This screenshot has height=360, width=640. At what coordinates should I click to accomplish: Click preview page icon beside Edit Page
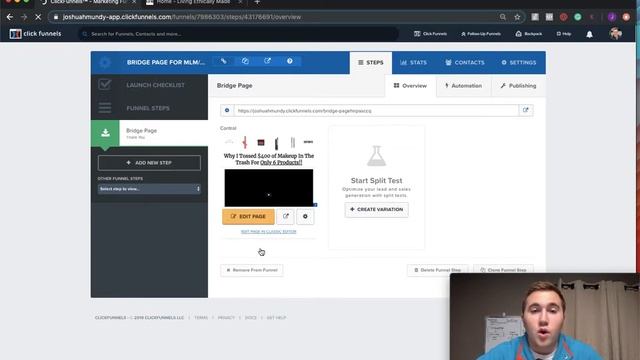point(285,216)
